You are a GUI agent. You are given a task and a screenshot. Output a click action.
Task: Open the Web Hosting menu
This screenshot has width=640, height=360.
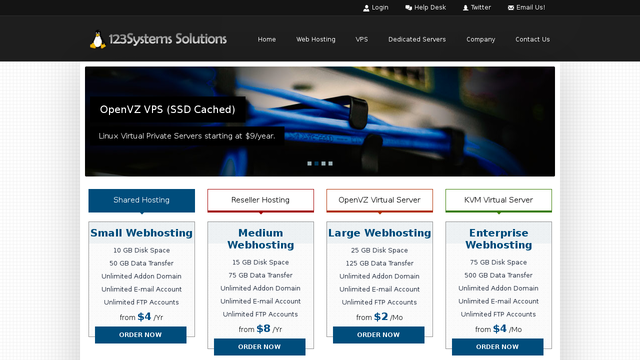pyautogui.click(x=316, y=40)
